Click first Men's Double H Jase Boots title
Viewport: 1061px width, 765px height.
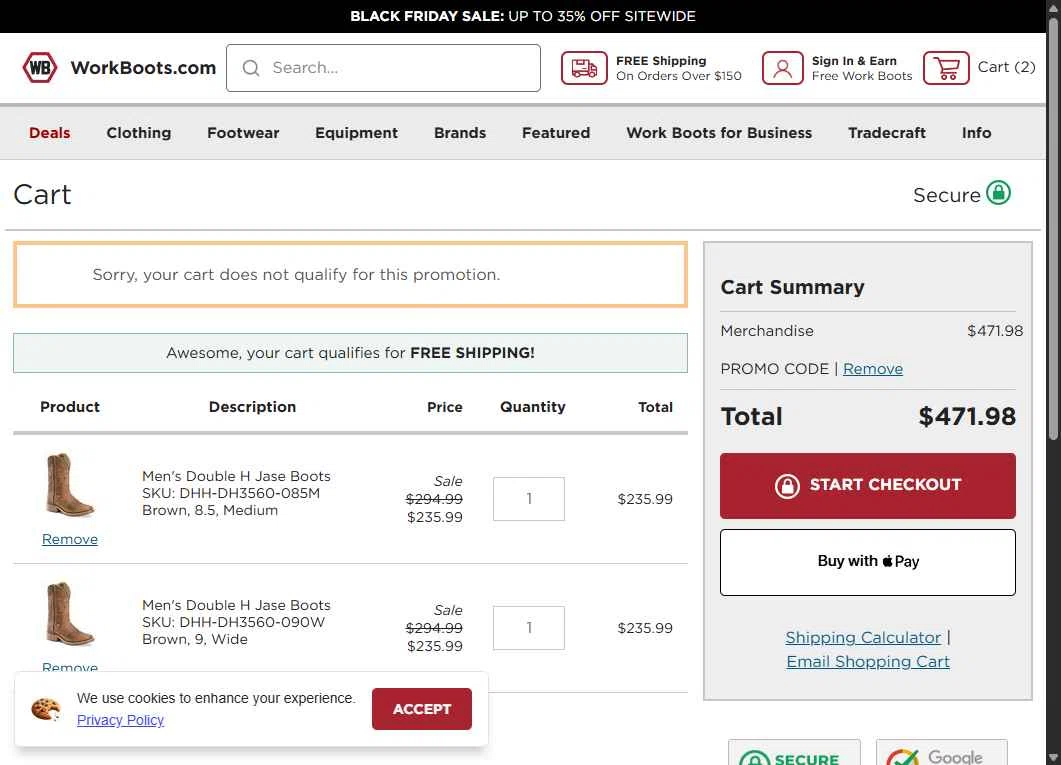[x=236, y=476]
